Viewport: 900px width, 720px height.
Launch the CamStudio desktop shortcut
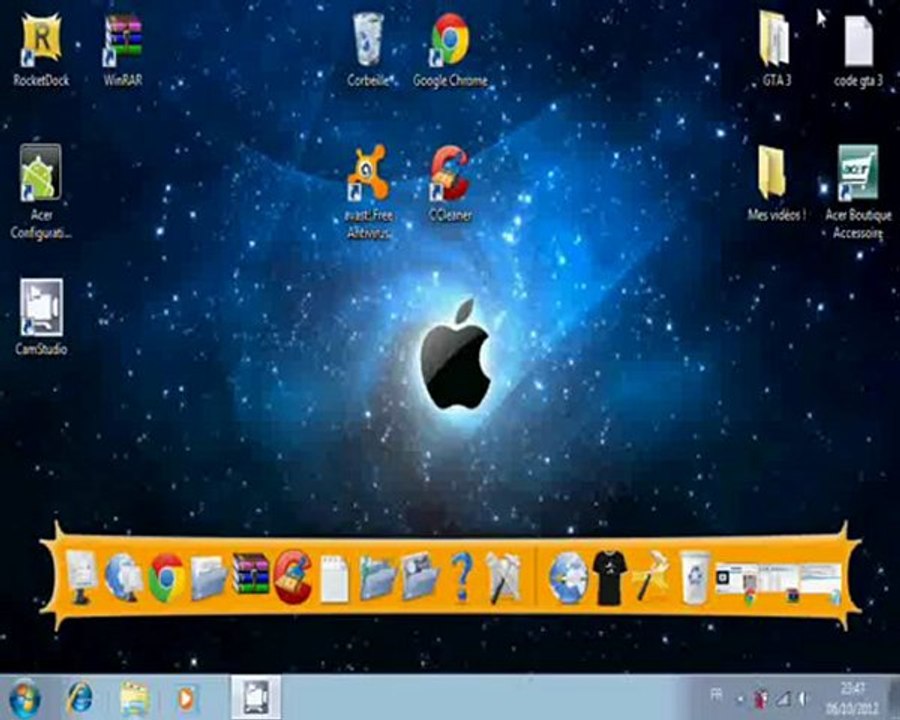(x=41, y=317)
